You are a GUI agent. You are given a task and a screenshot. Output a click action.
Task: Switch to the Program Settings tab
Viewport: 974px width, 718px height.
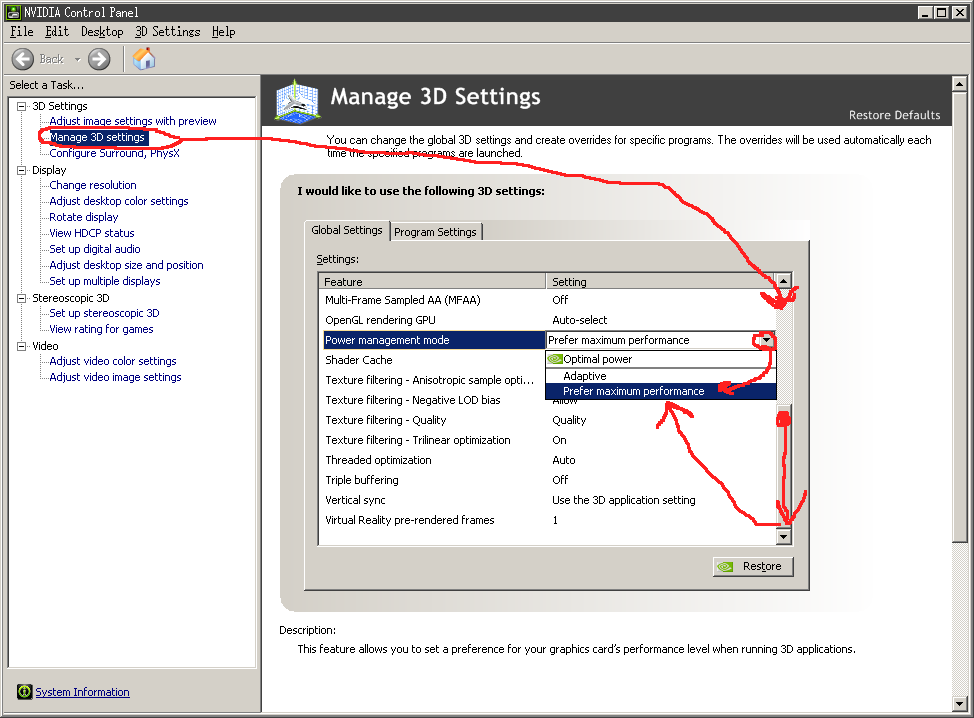435,232
